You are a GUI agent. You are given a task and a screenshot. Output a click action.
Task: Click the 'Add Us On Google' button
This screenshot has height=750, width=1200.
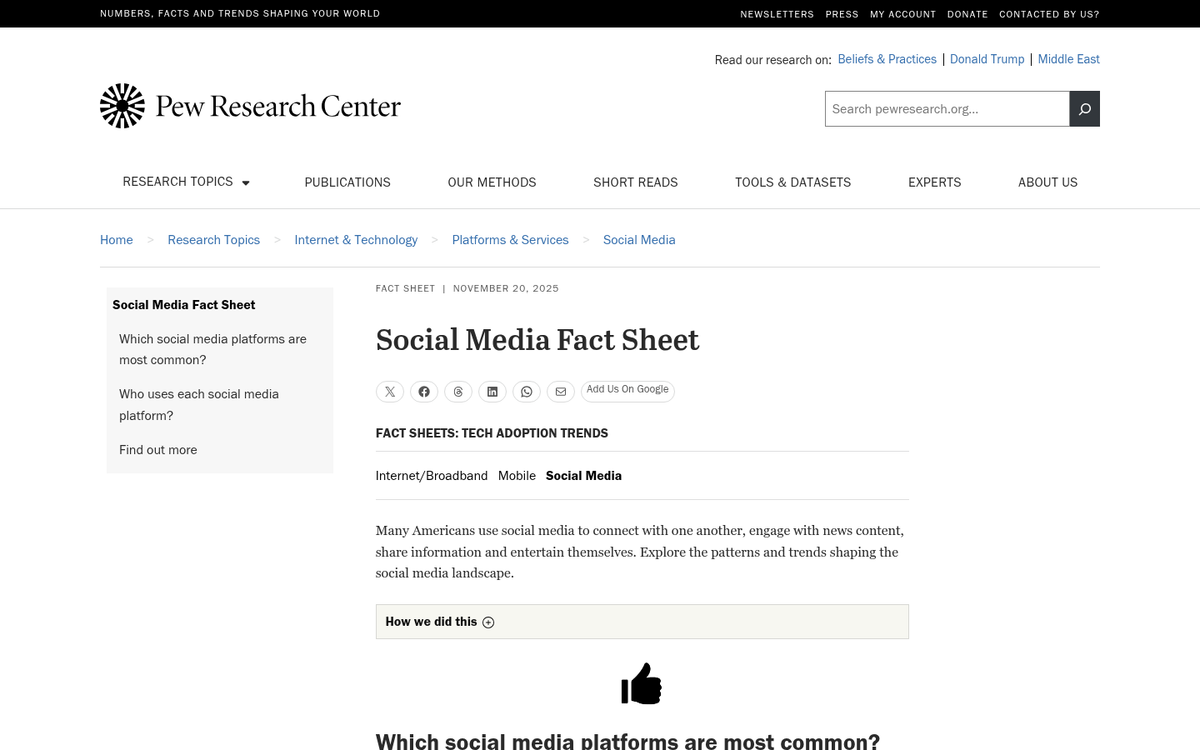(627, 391)
